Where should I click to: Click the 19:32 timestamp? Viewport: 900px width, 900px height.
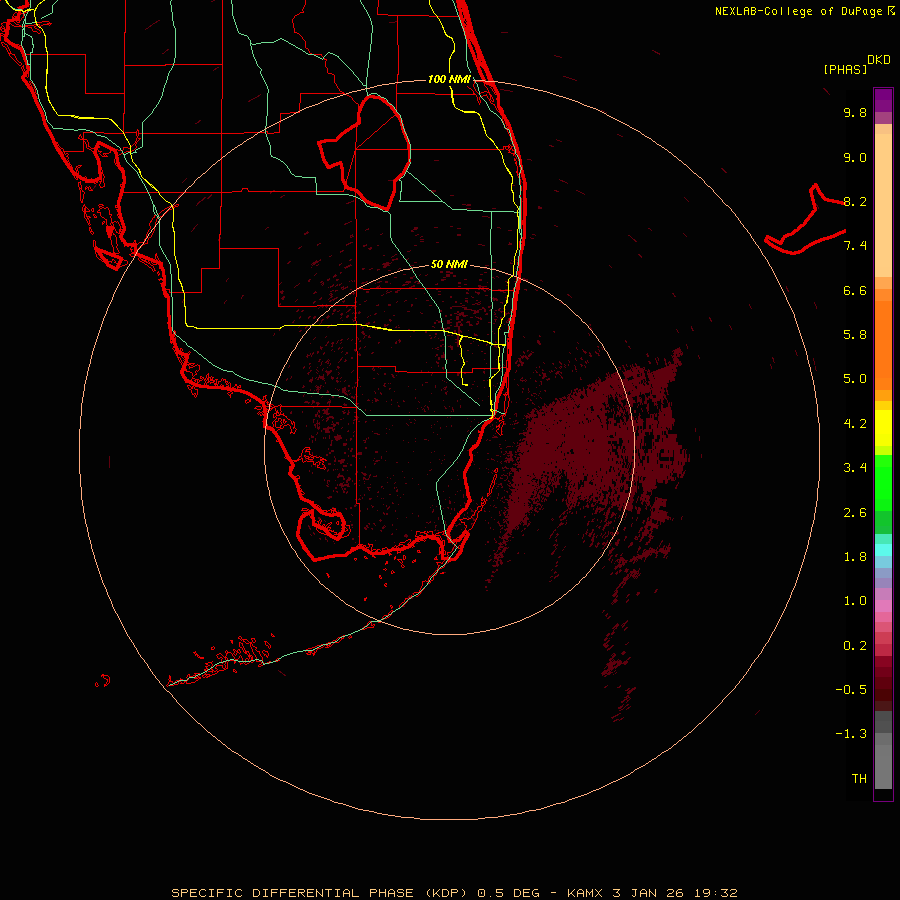(x=715, y=893)
